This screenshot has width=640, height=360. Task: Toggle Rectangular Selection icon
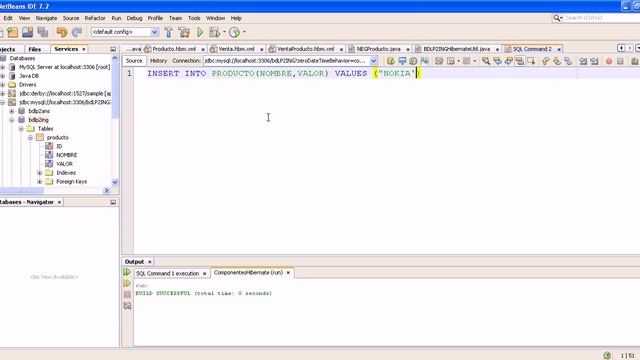tap(531, 61)
